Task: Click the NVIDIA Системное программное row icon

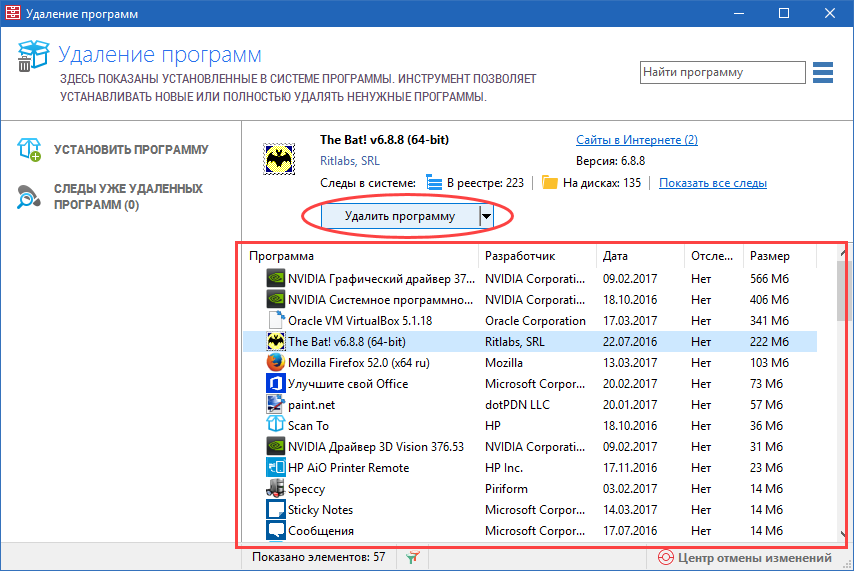Action: pyautogui.click(x=276, y=300)
